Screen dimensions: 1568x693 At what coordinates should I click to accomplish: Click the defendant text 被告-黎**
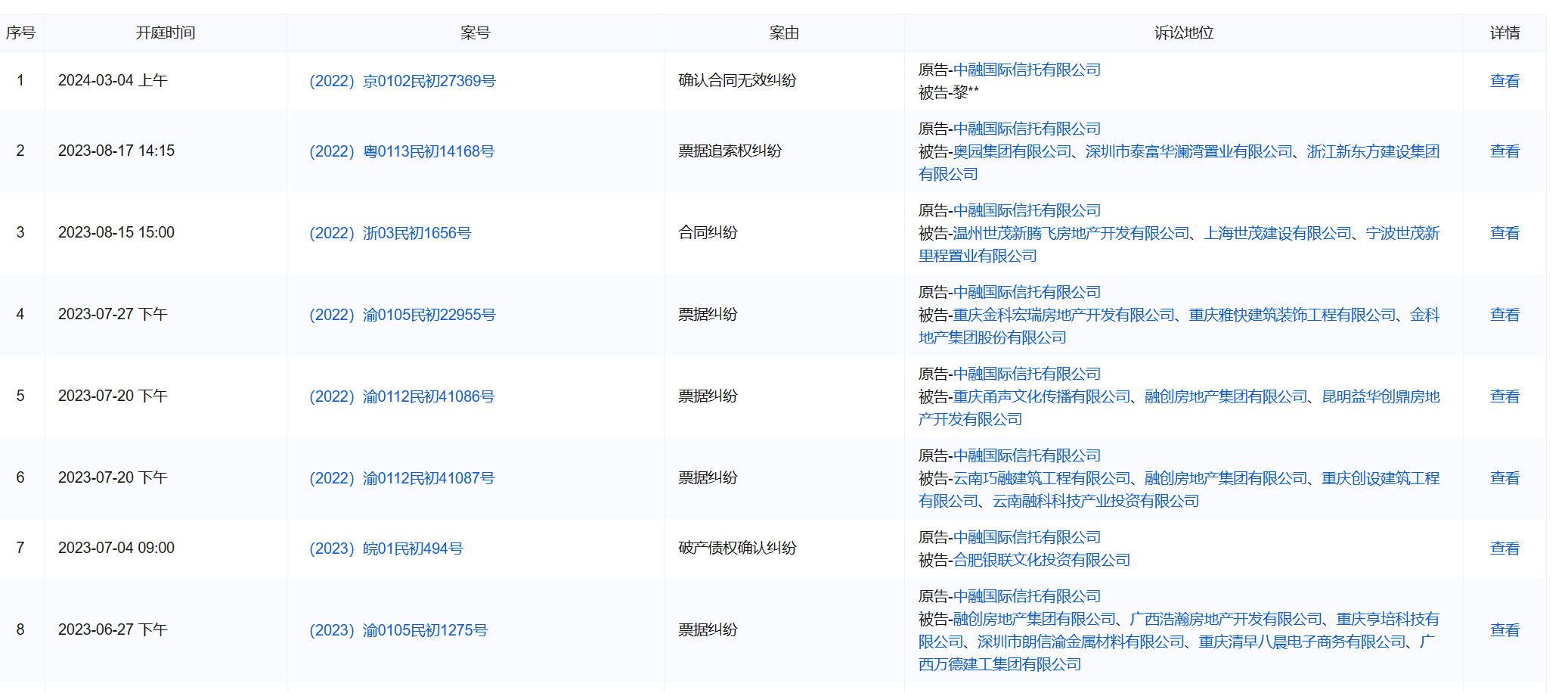pos(948,92)
